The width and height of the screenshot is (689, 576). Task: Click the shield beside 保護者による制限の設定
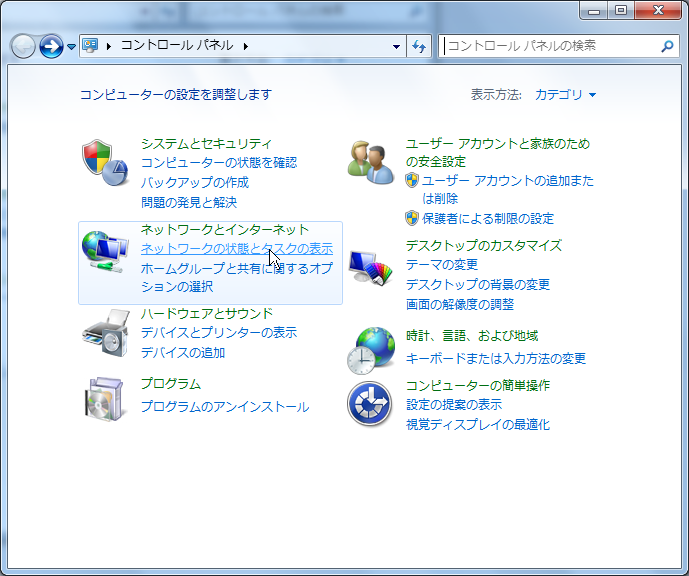click(412, 218)
